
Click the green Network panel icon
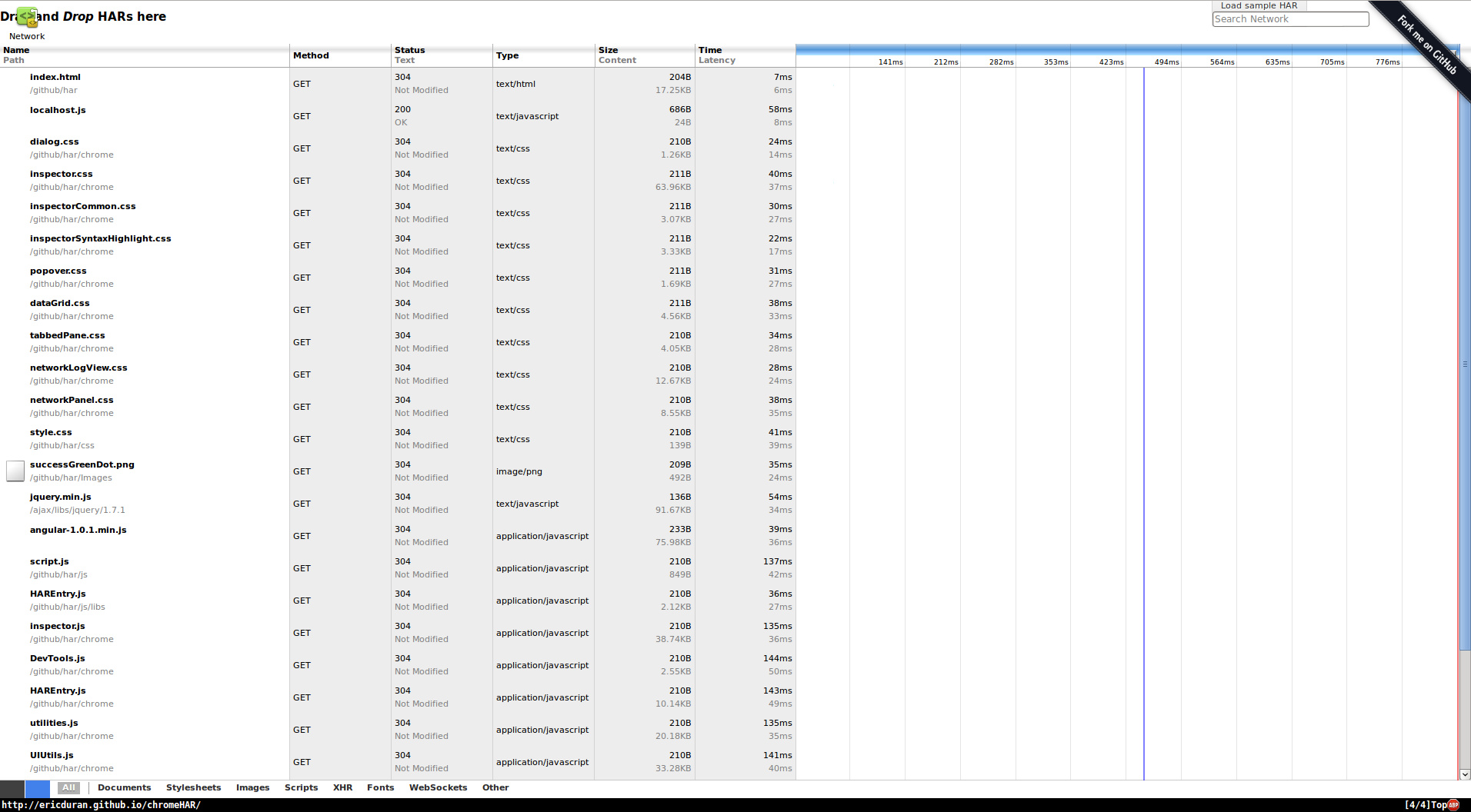(27, 17)
